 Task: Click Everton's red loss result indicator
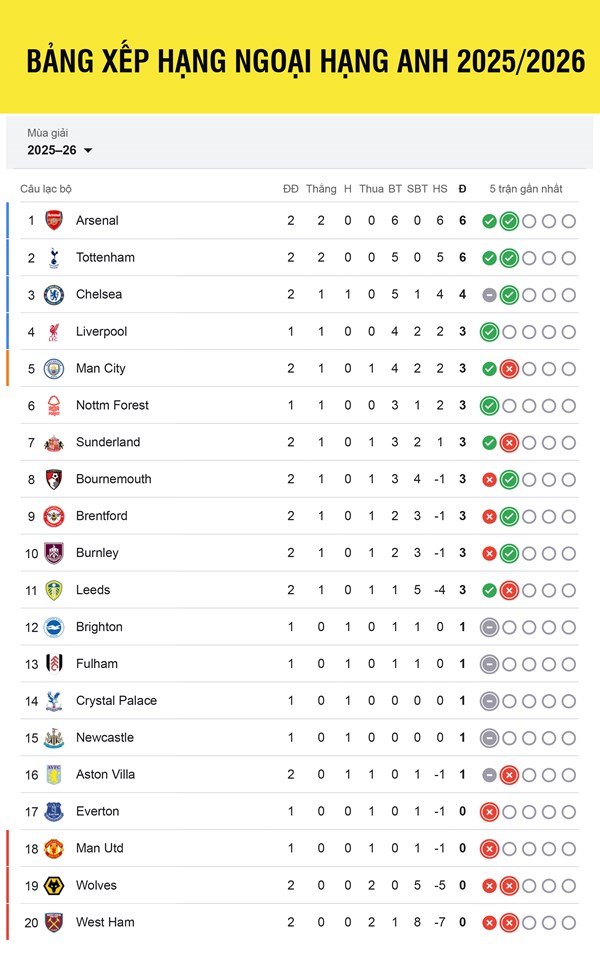[489, 812]
